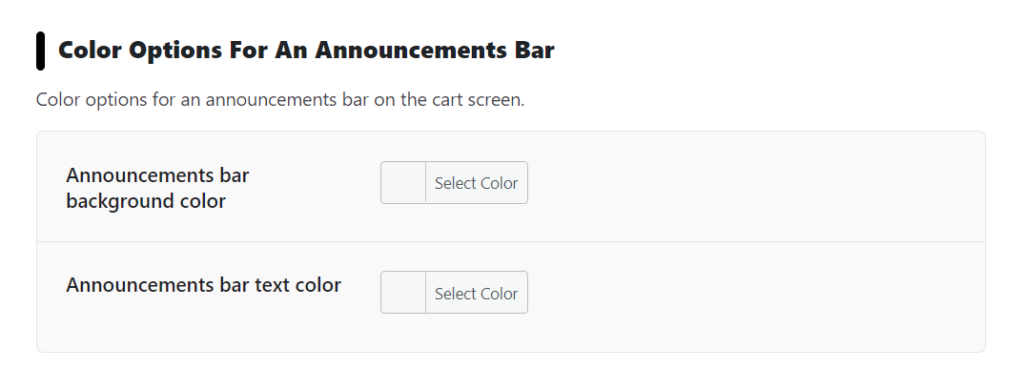Click the divider line between the two color rows
The image size is (1024, 389).
pyautogui.click(x=511, y=241)
